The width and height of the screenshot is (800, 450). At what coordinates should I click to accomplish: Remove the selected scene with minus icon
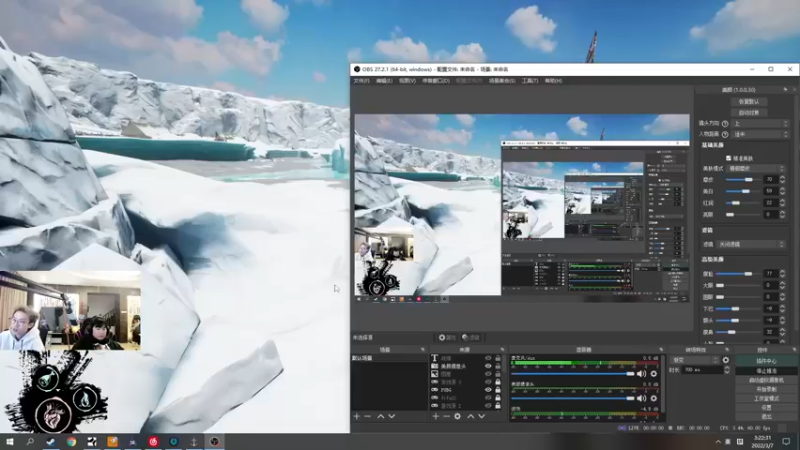pyautogui.click(x=367, y=416)
